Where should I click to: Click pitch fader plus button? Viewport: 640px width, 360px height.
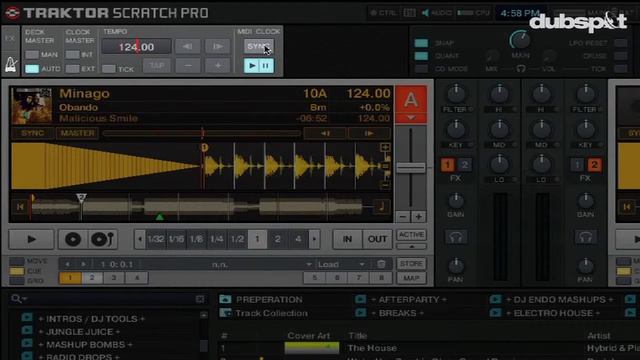tap(418, 217)
